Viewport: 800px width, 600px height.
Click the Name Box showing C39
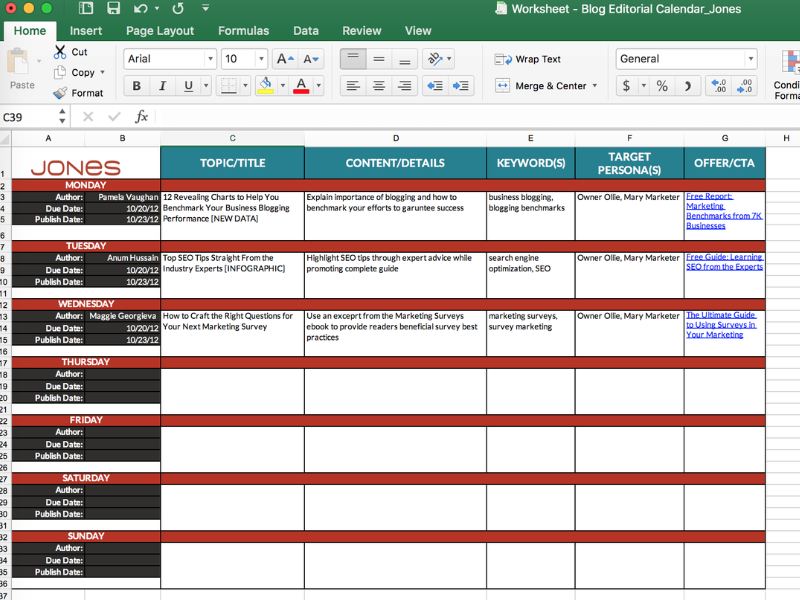(x=29, y=117)
